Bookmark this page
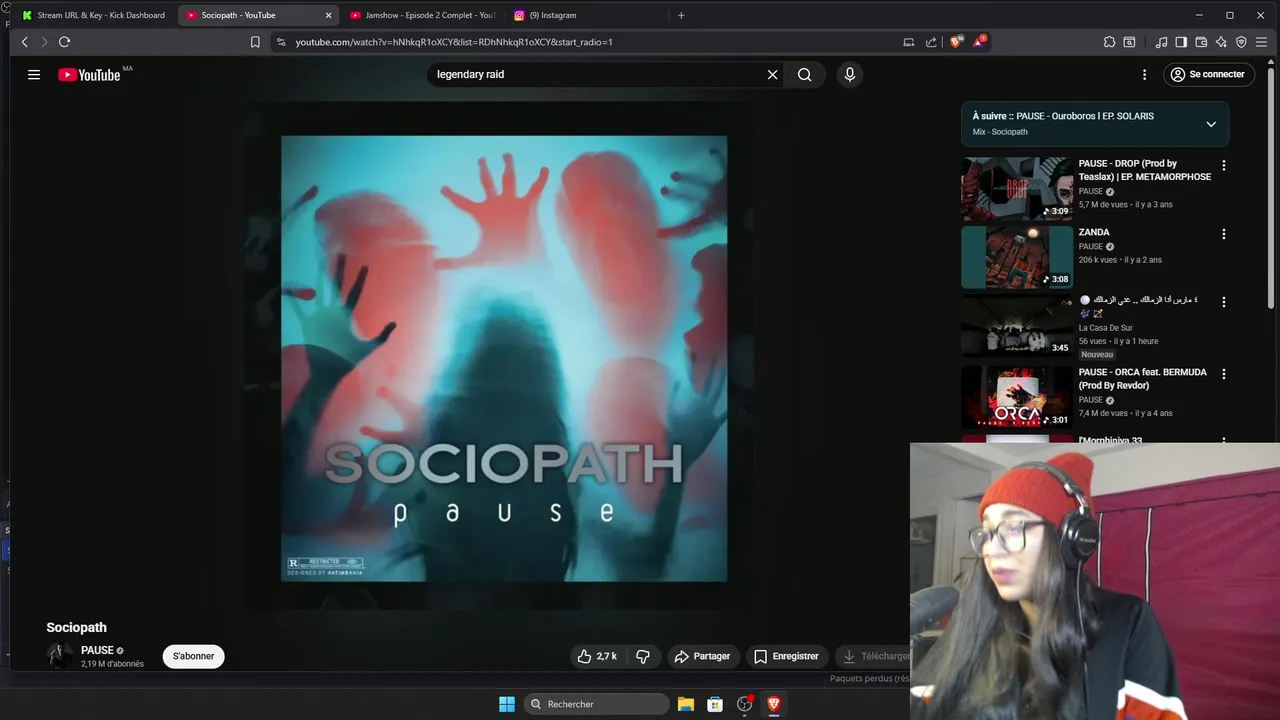The width and height of the screenshot is (1280, 720). click(x=255, y=42)
